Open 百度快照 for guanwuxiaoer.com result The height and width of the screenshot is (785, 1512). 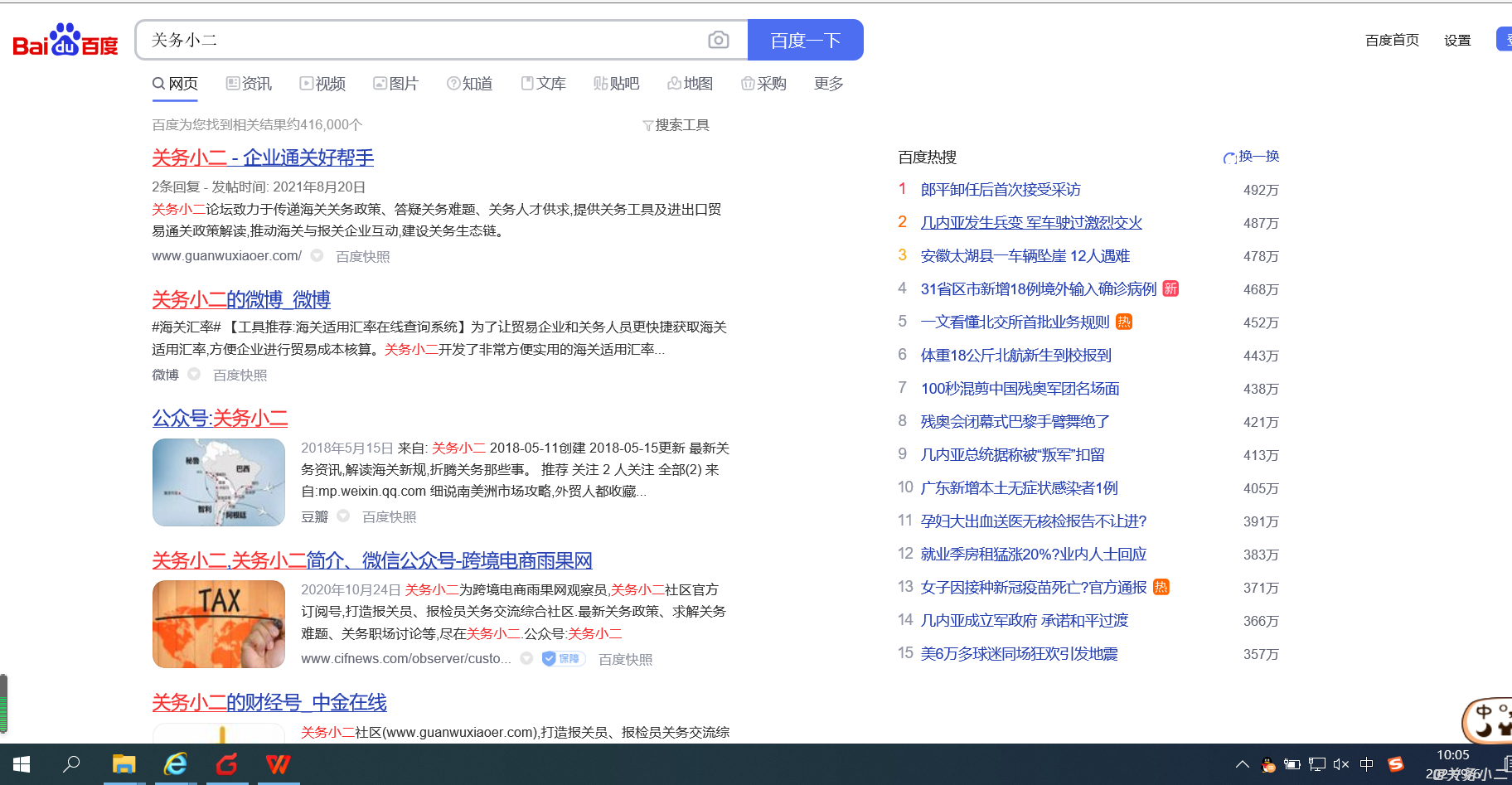click(x=362, y=257)
